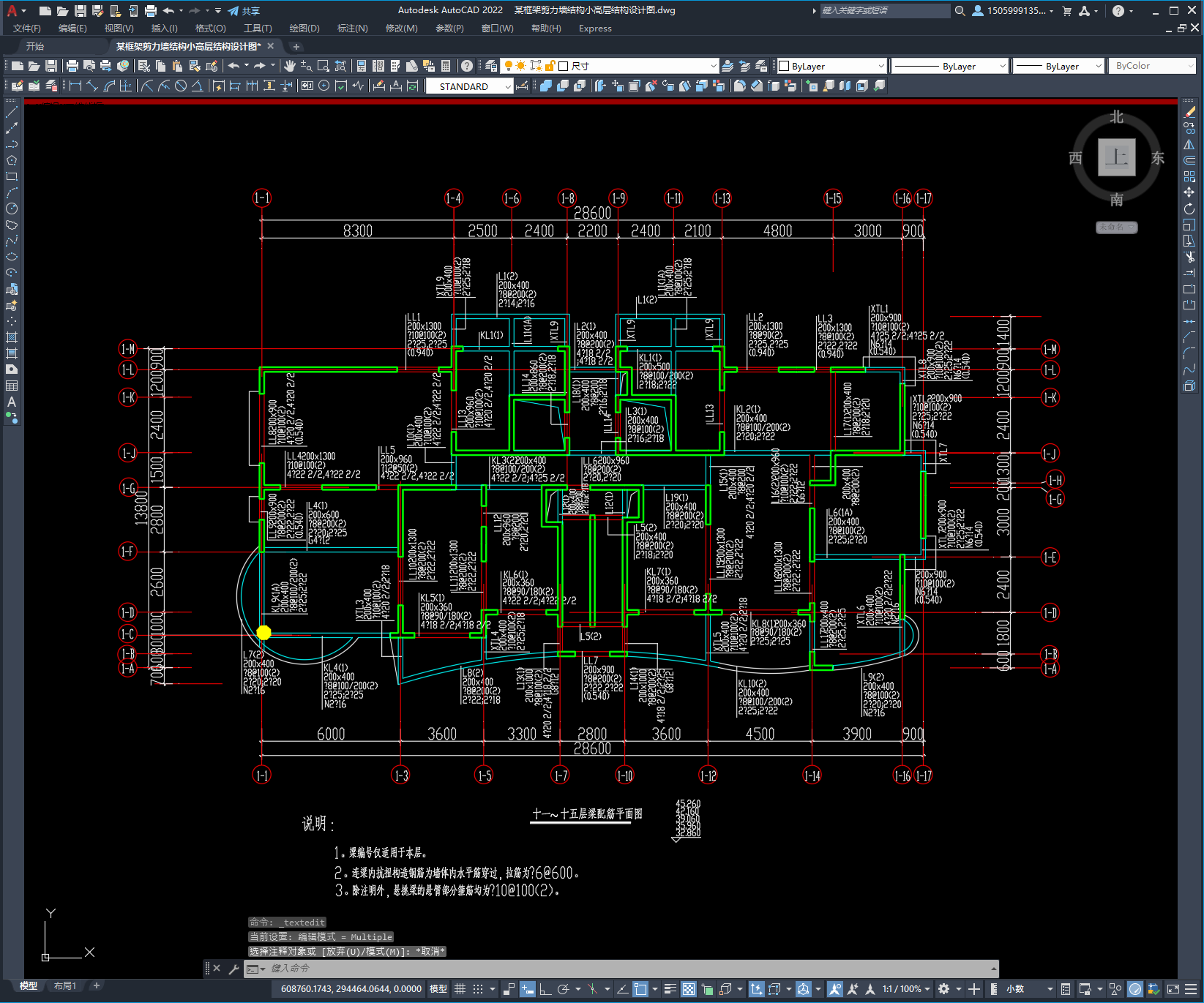The height and width of the screenshot is (1003, 1204).
Task: Open the 小数 units dropdown in status bar
Action: [1030, 989]
